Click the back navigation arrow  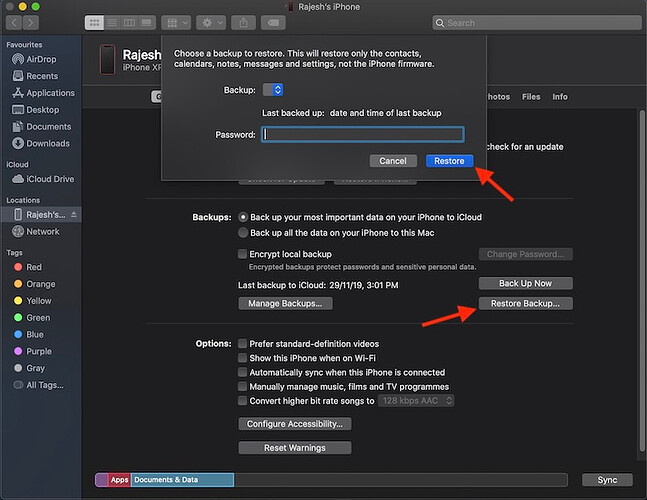pos(14,22)
